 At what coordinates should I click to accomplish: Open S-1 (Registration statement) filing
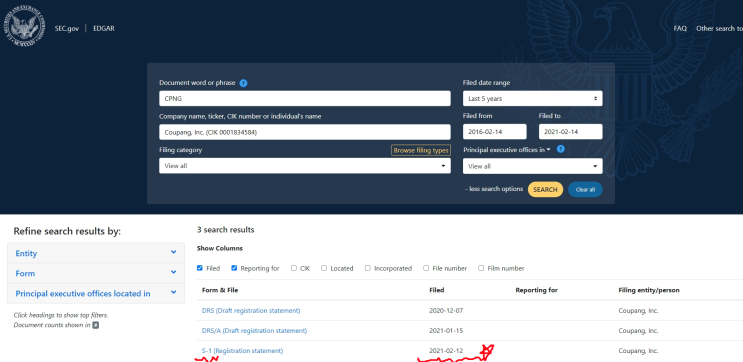click(242, 351)
